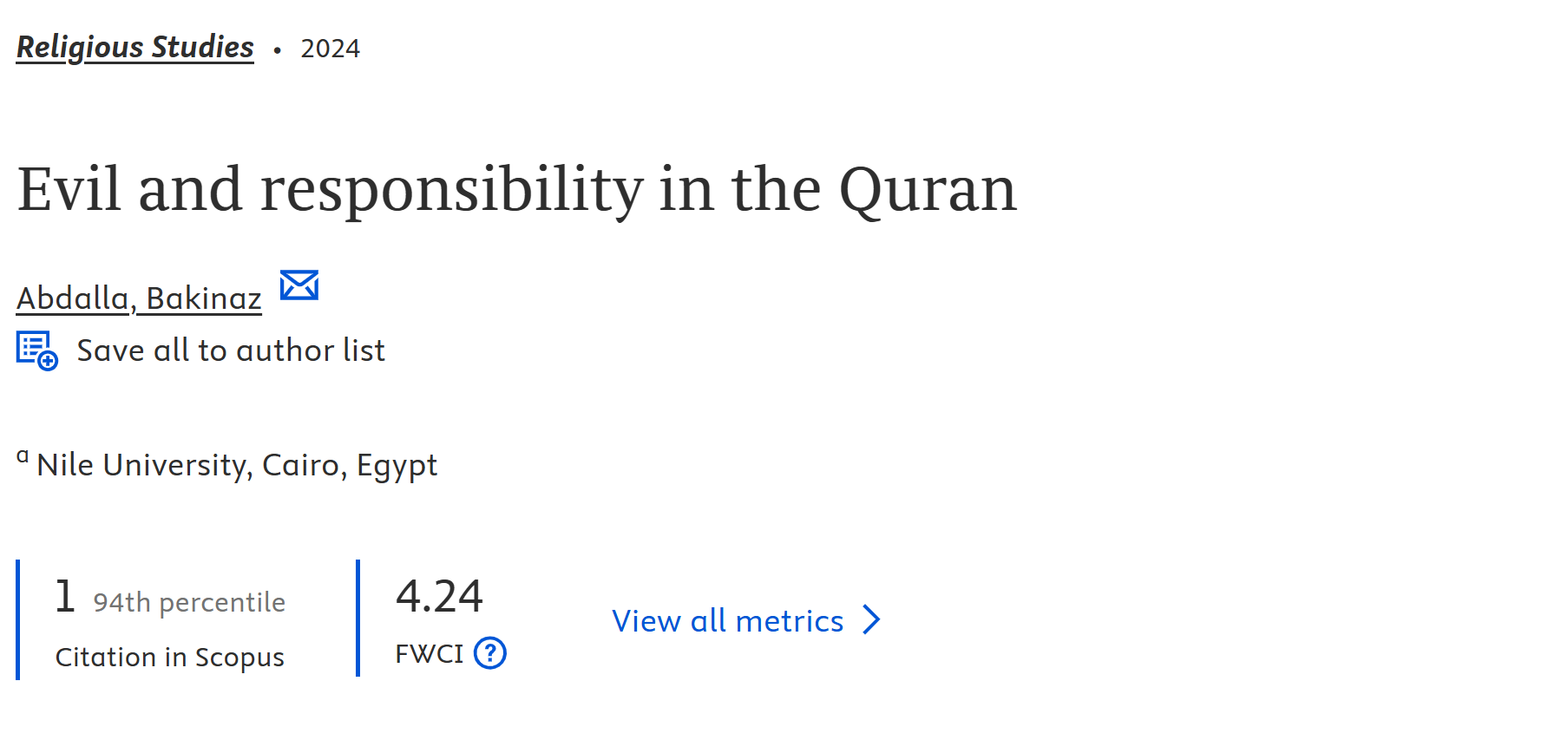Click the Citation in Scopus label
1568x740 pixels.
pyautogui.click(x=170, y=658)
